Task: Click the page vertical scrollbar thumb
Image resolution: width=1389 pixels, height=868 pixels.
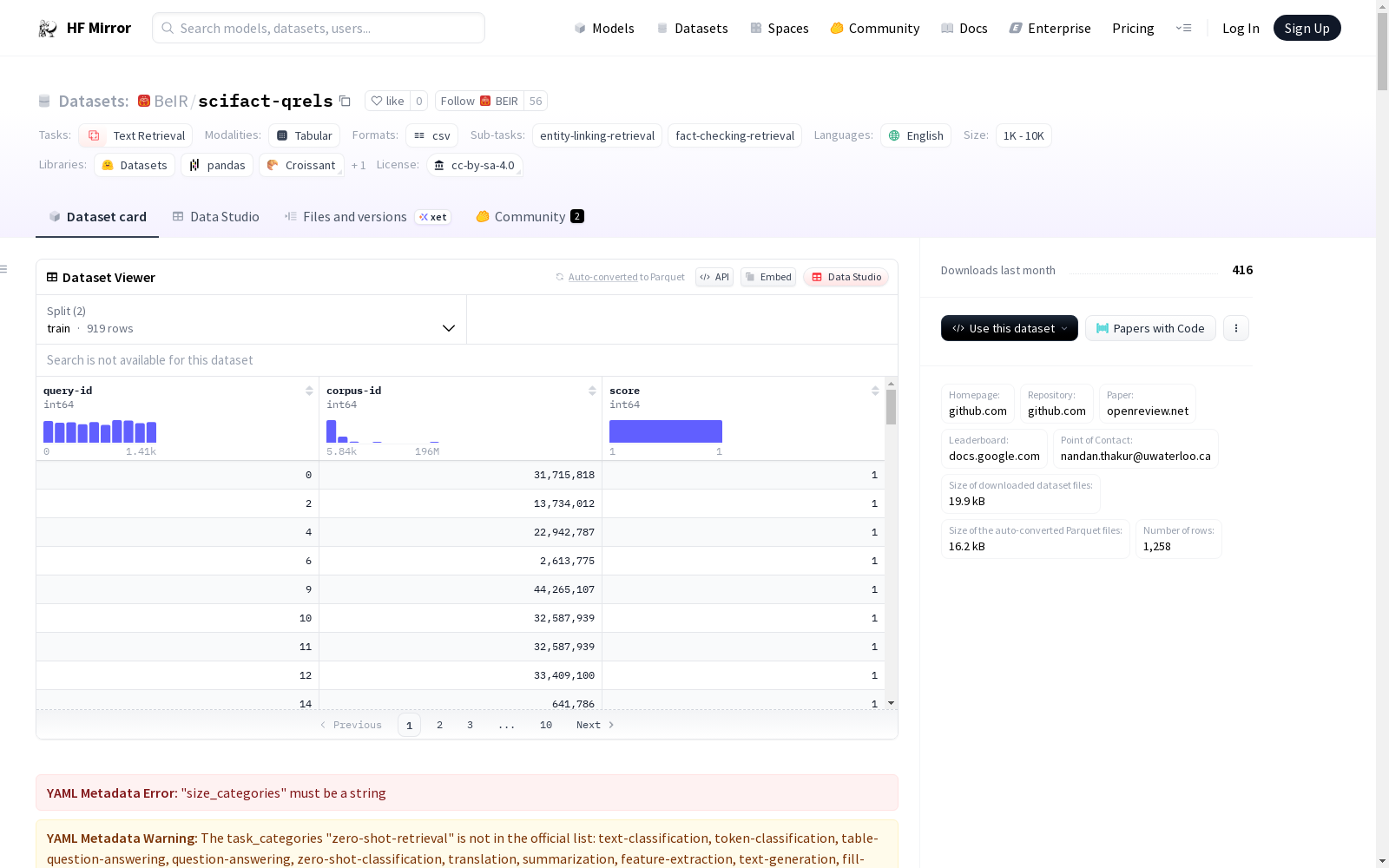Action: pyautogui.click(x=1382, y=50)
